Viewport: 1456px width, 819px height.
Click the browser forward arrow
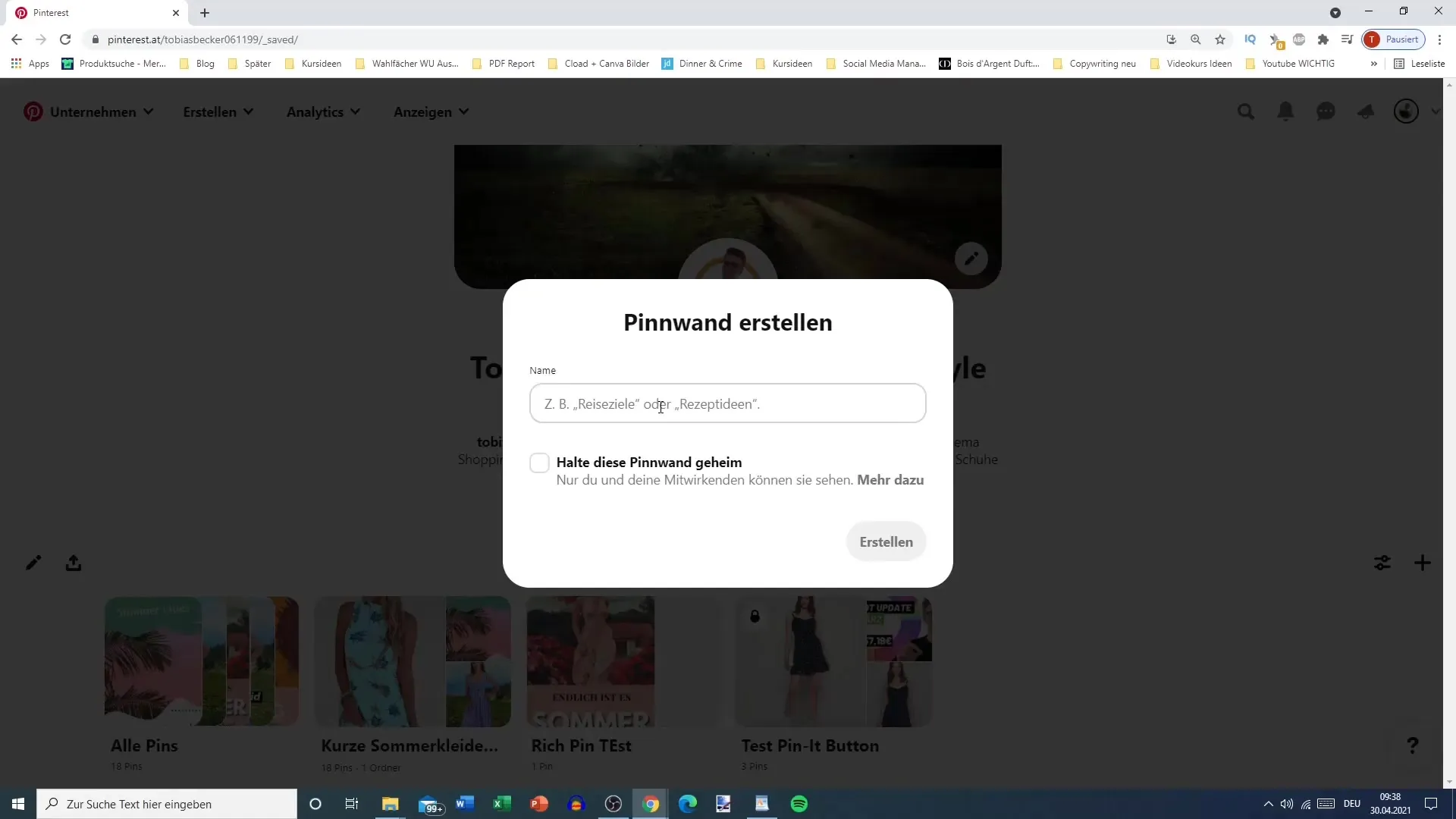point(41,39)
